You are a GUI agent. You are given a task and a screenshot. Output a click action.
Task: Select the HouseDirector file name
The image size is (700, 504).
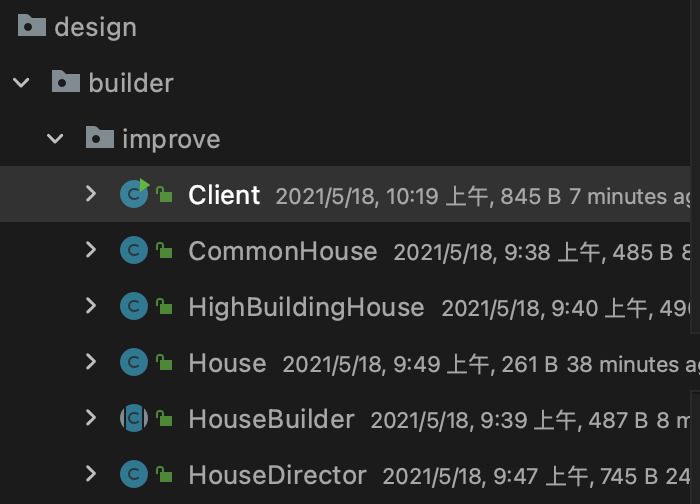pos(277,475)
